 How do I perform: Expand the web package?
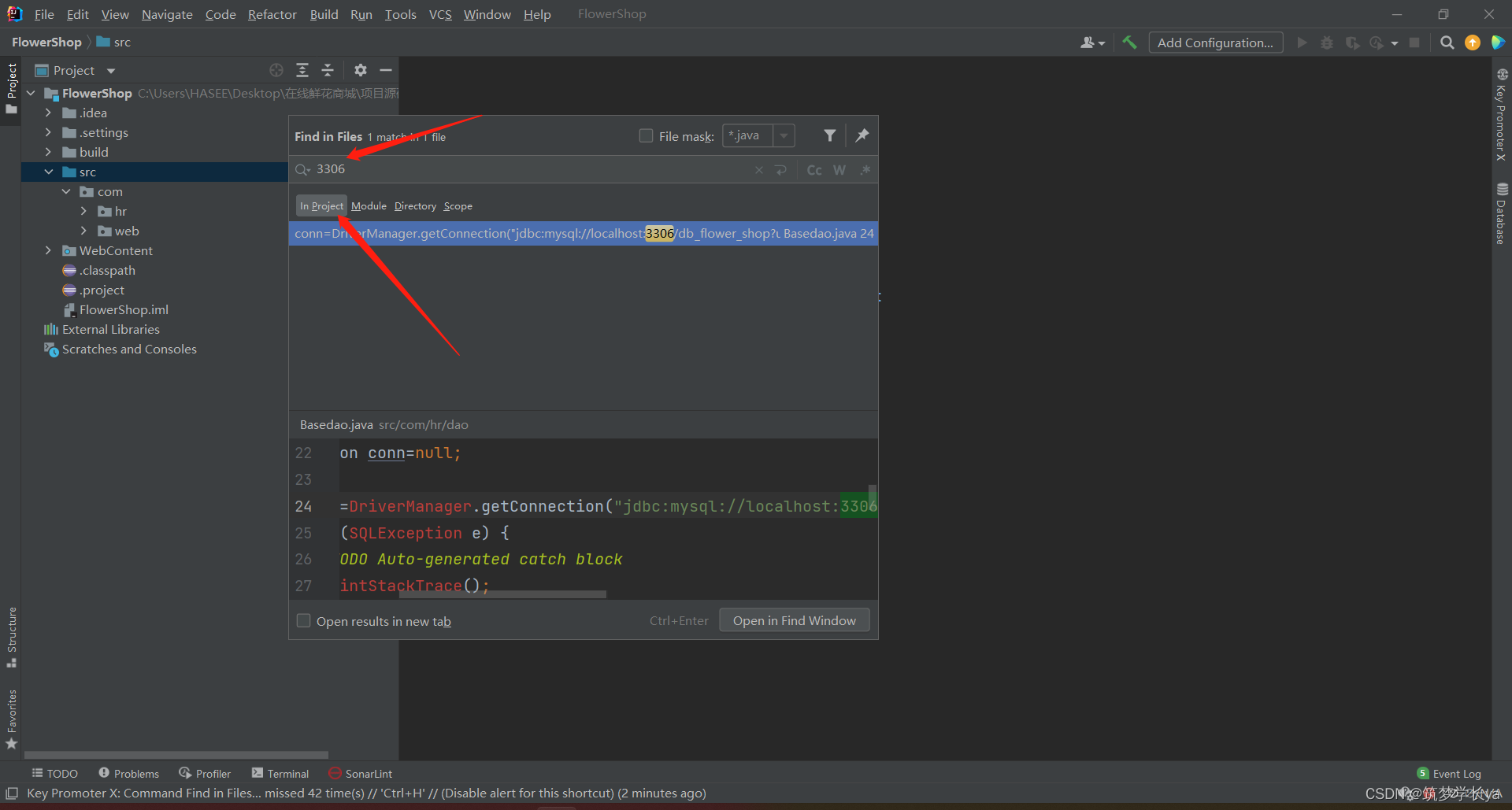(x=83, y=231)
